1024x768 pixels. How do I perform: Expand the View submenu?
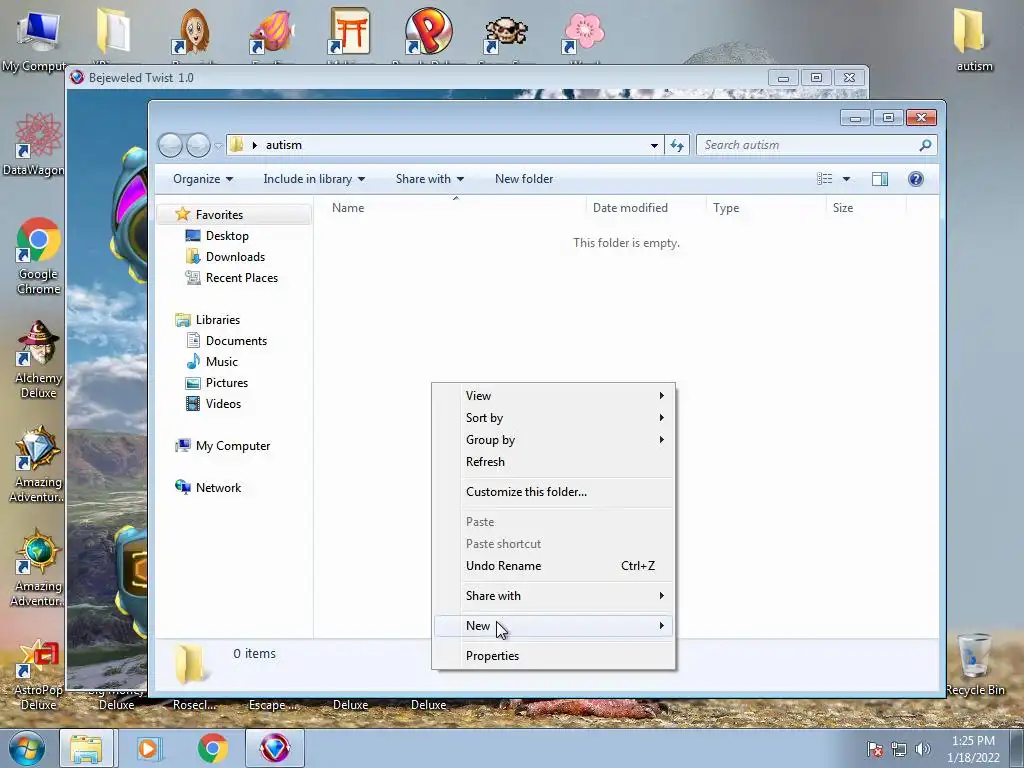click(554, 396)
